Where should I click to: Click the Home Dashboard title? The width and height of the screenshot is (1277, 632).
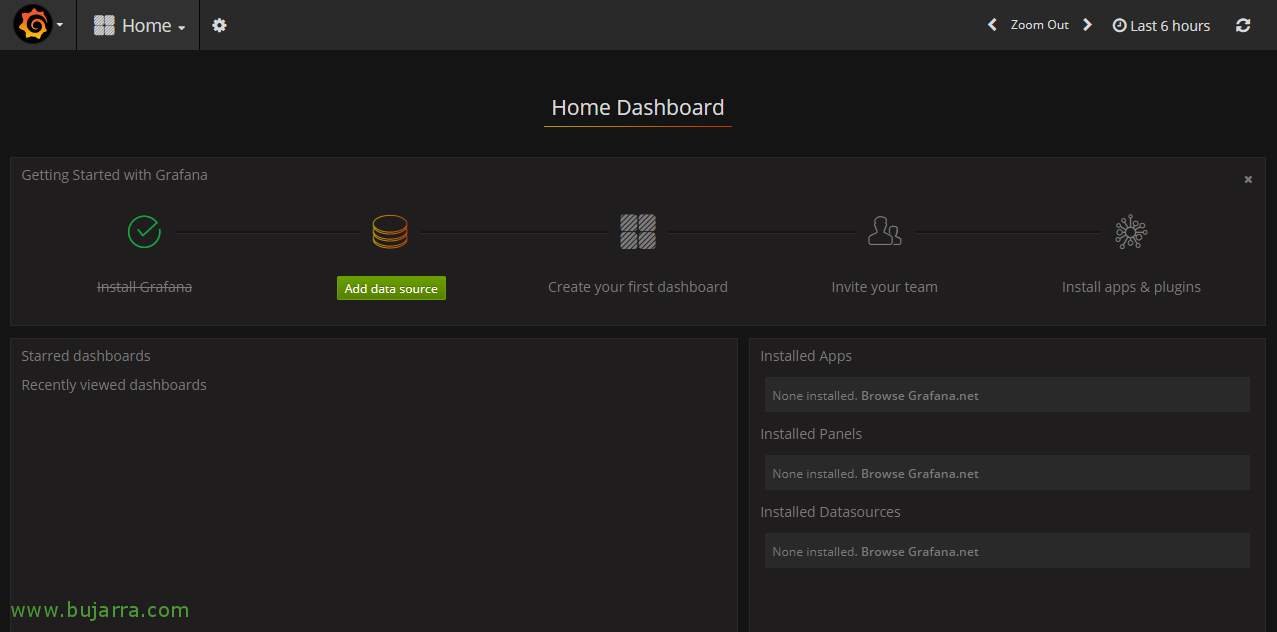pyautogui.click(x=638, y=108)
